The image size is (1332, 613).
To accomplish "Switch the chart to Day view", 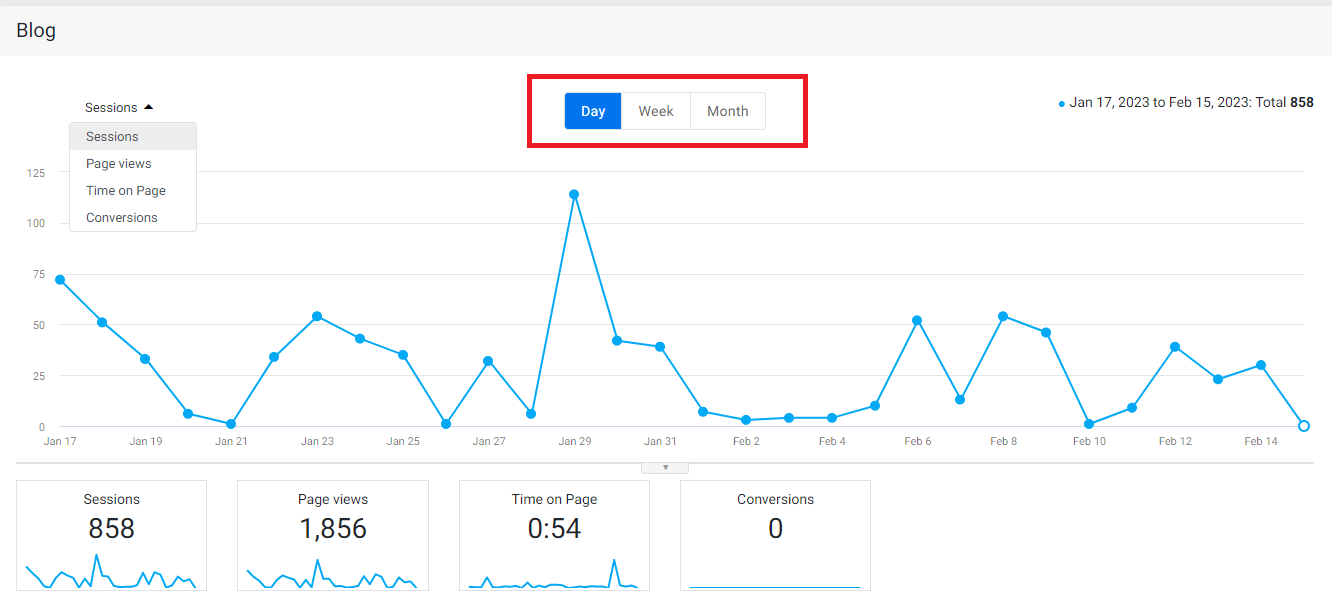I will 593,111.
